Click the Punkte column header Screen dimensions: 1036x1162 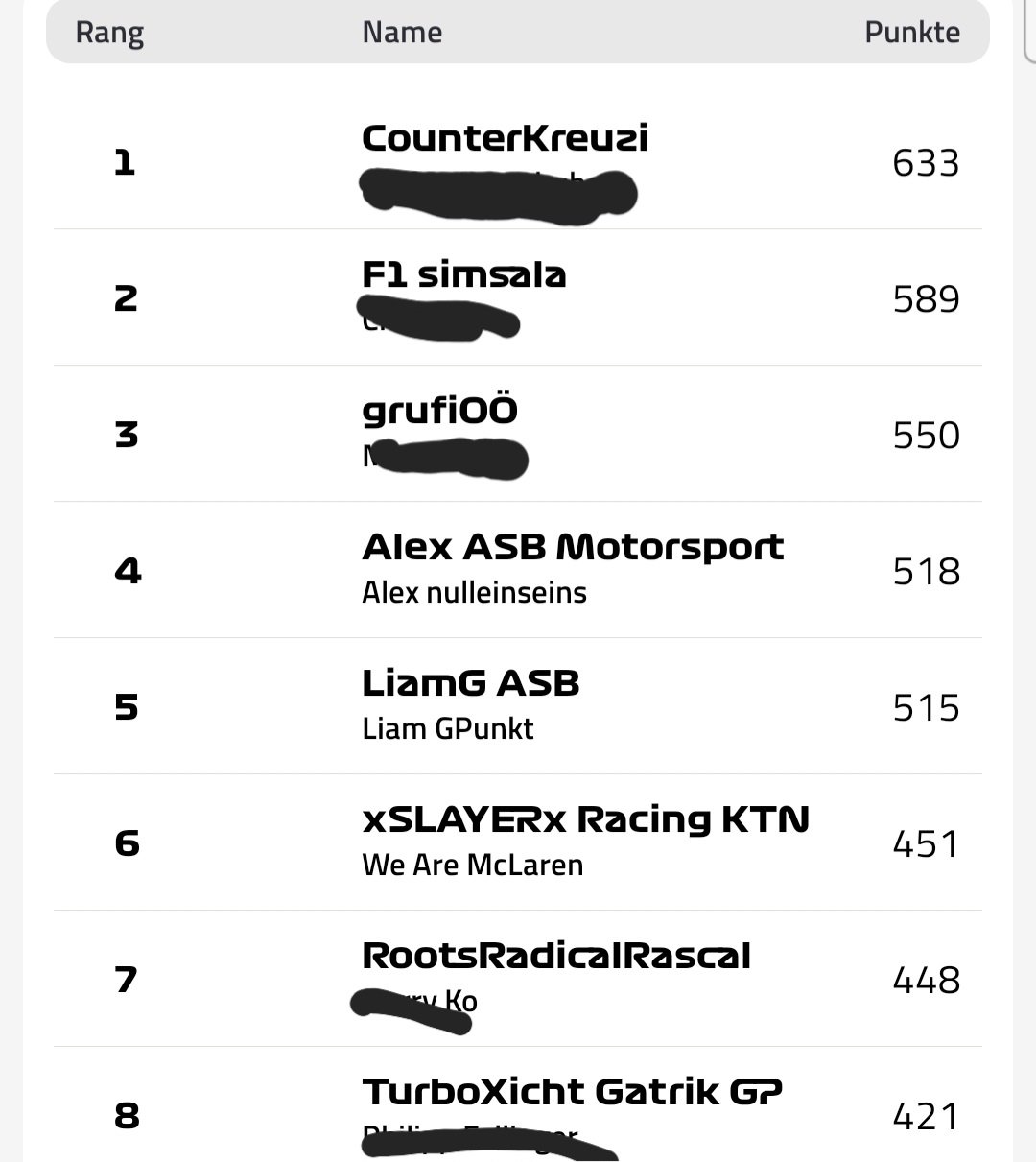pyautogui.click(x=912, y=33)
